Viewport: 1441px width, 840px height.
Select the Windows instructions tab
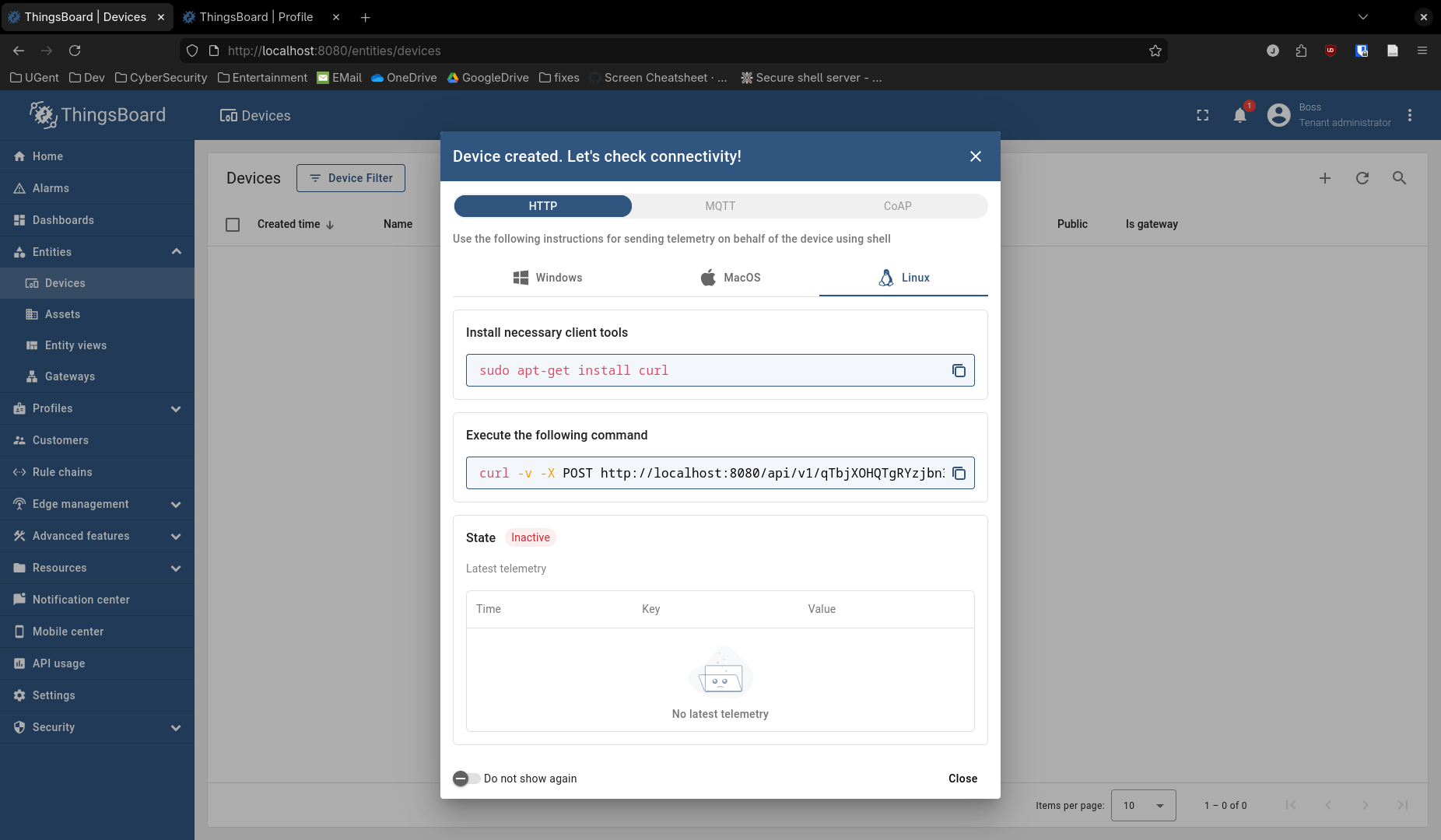548,278
